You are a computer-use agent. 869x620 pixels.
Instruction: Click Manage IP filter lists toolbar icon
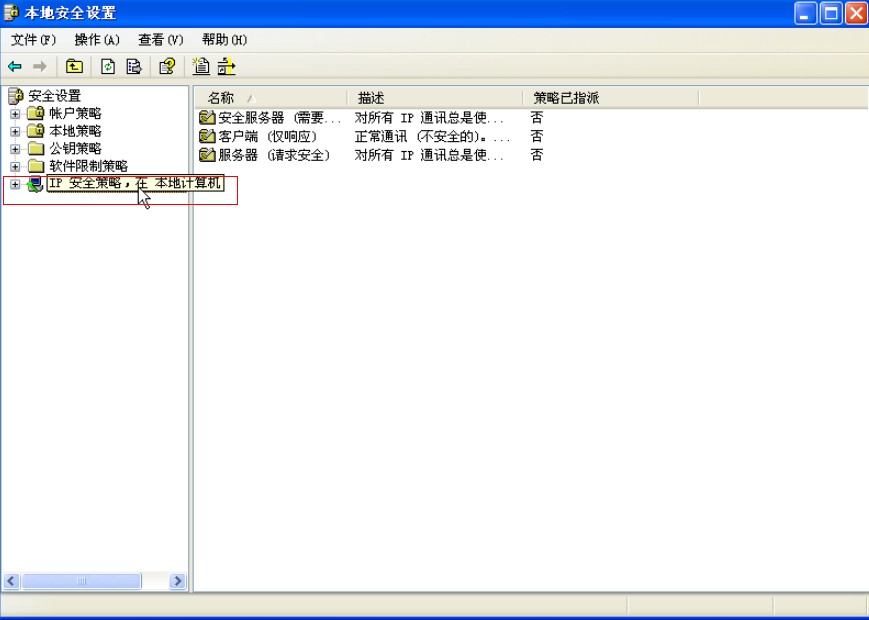click(x=226, y=66)
